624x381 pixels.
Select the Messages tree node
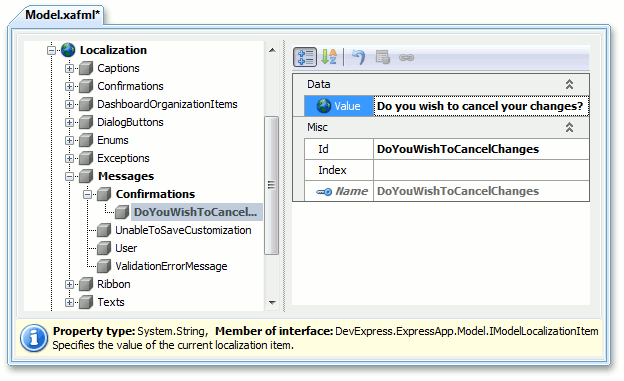coord(126,176)
